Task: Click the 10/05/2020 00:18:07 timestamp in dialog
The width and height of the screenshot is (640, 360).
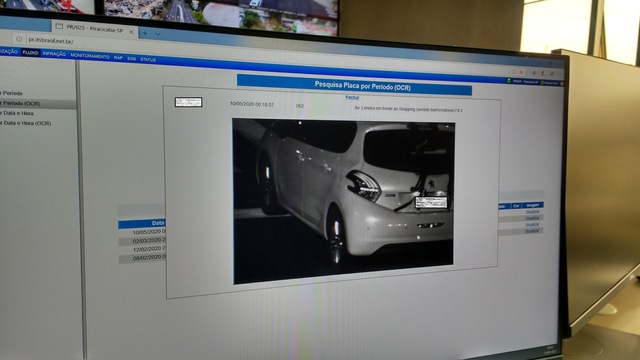Action: pyautogui.click(x=252, y=104)
